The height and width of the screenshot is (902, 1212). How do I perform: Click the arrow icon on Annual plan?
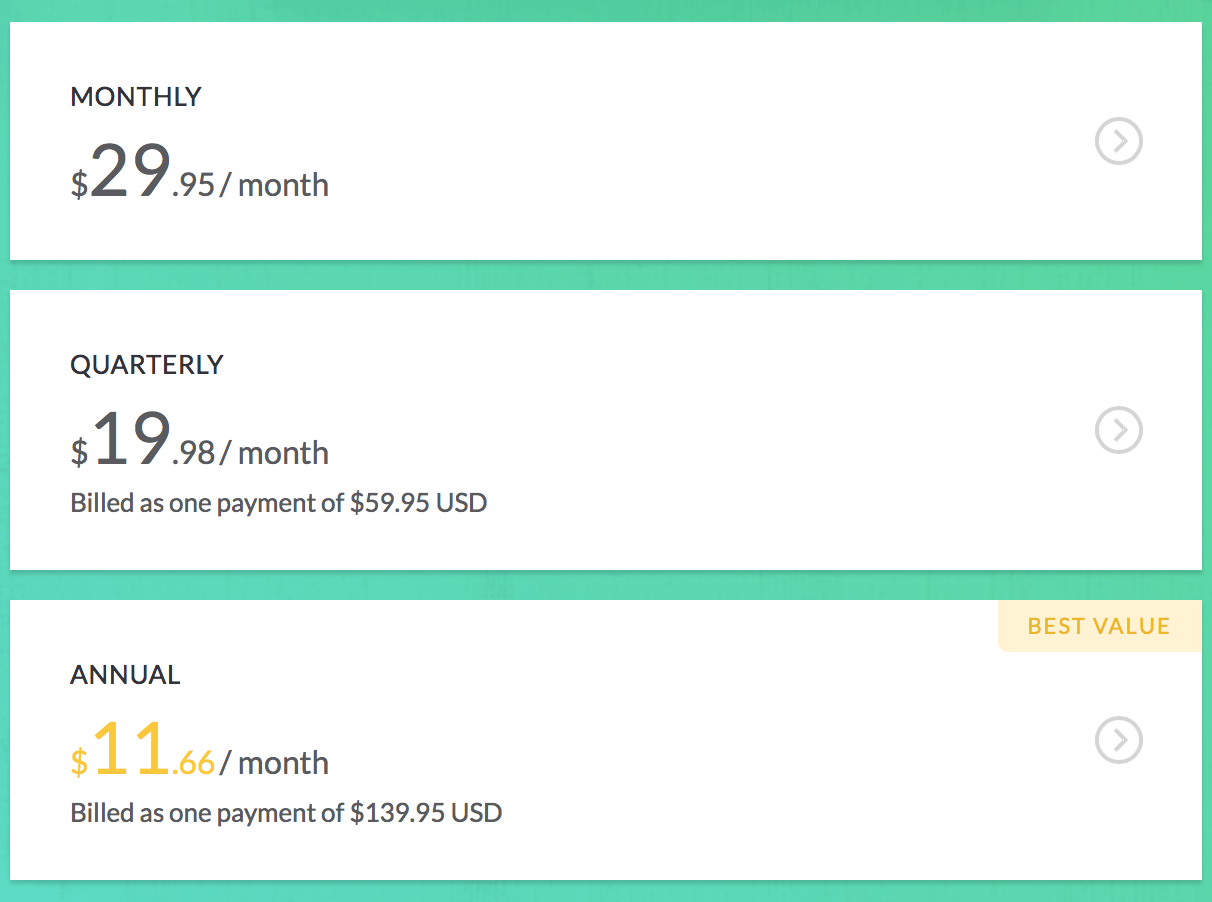point(1118,740)
